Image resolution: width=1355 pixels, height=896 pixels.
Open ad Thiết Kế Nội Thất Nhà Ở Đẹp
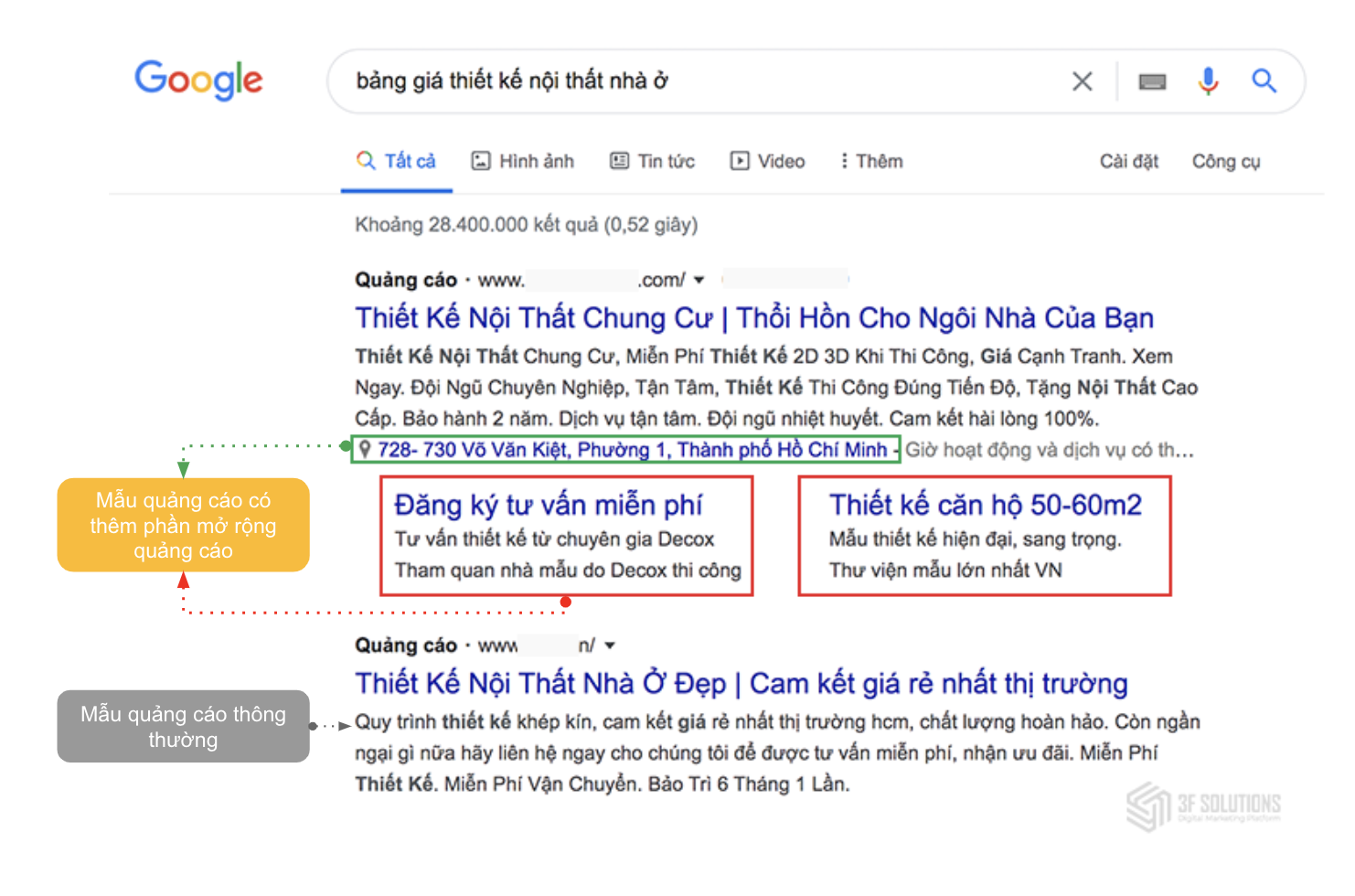coord(742,684)
